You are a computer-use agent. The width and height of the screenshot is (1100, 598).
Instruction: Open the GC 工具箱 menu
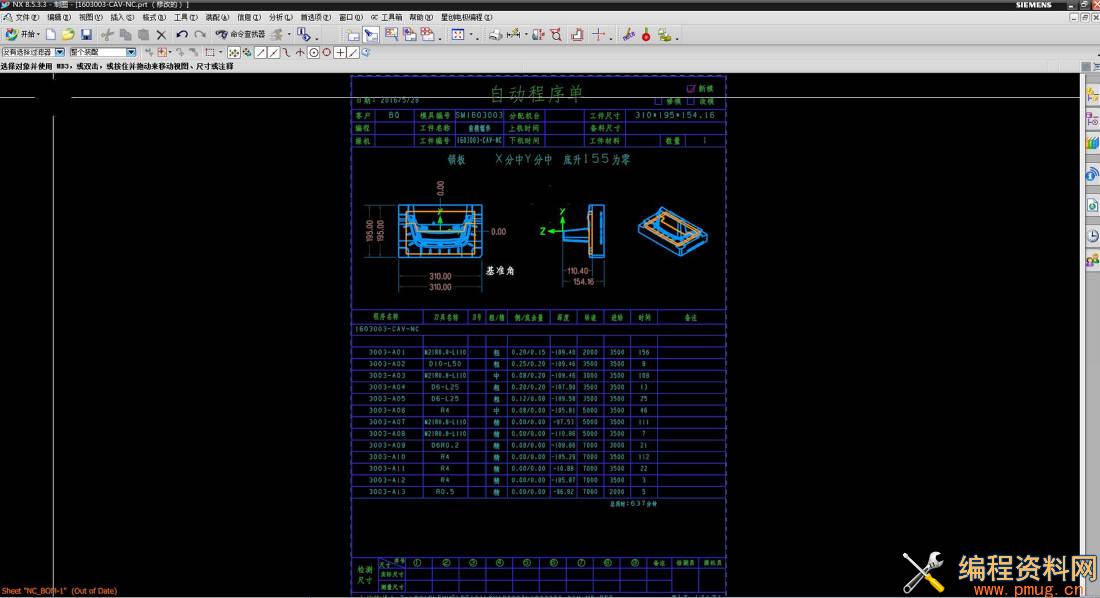point(387,17)
